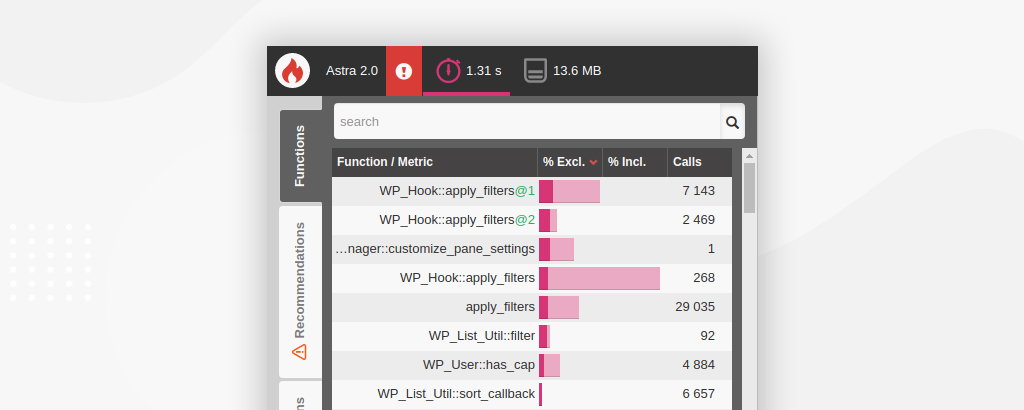Viewport: 1024px width, 410px height.
Task: Select the …nager::customize_pane_settings row
Action: [532, 249]
